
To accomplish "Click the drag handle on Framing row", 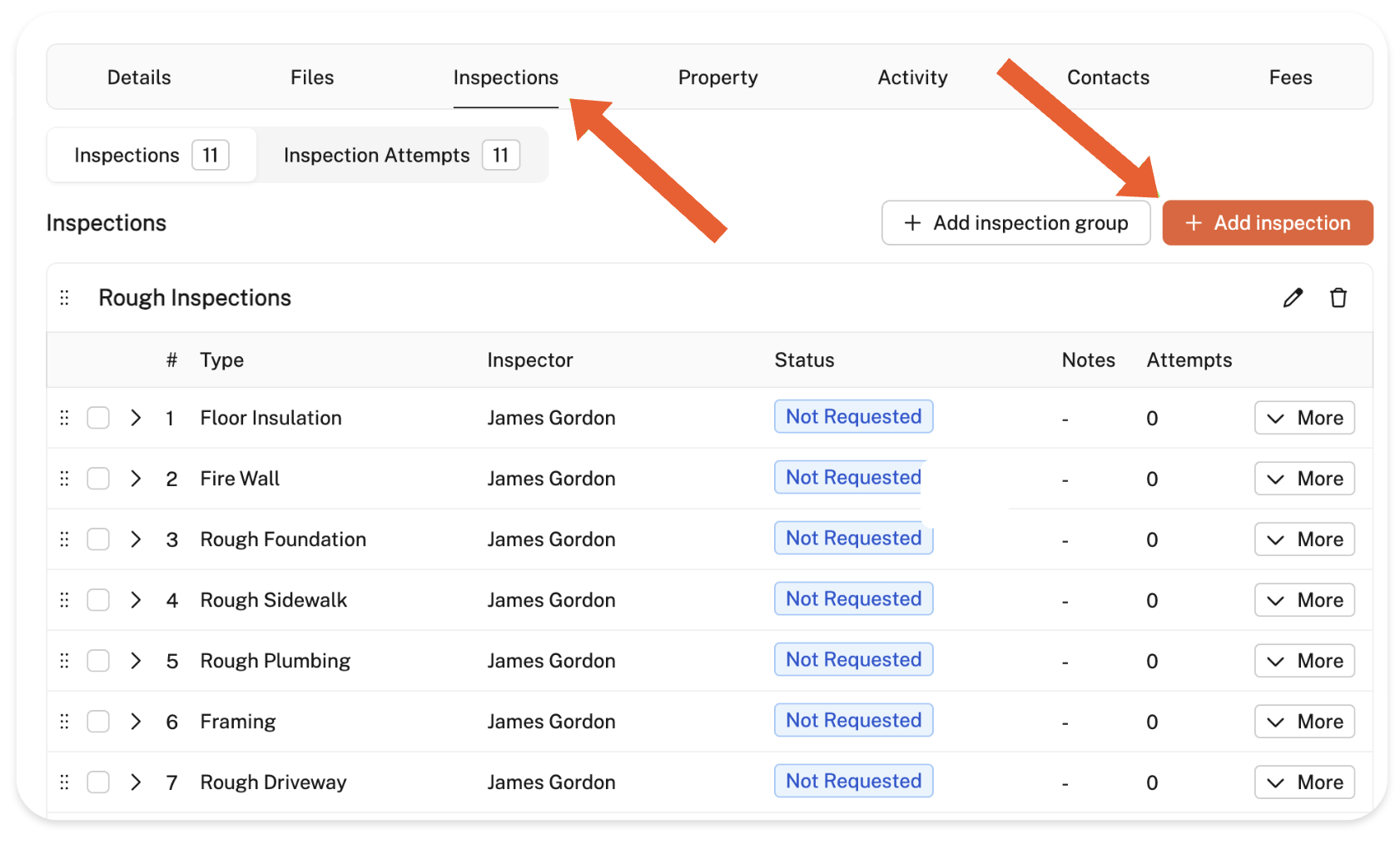I will point(65,722).
